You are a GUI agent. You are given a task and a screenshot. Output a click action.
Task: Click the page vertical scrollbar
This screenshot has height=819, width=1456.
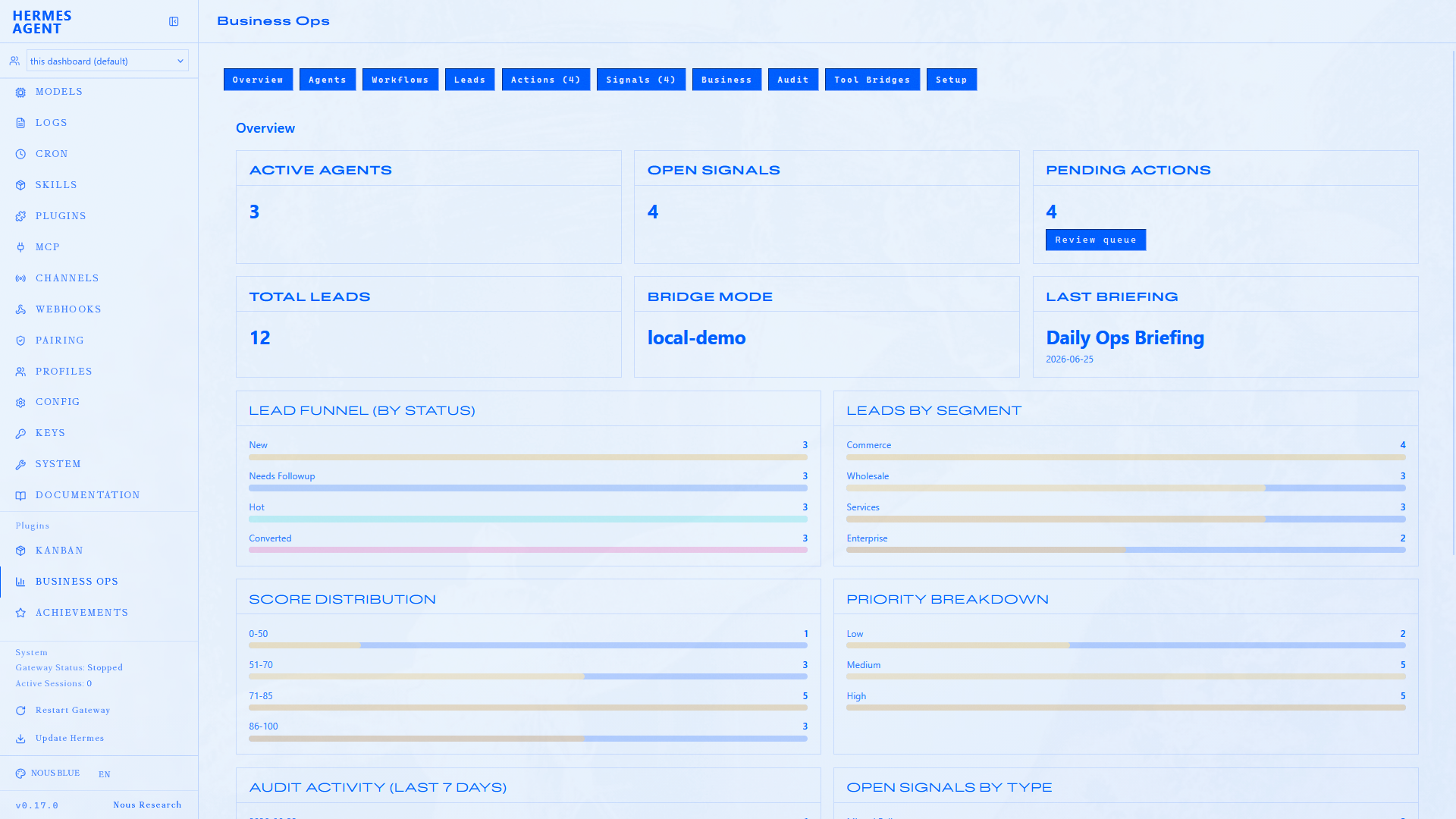[1453, 303]
